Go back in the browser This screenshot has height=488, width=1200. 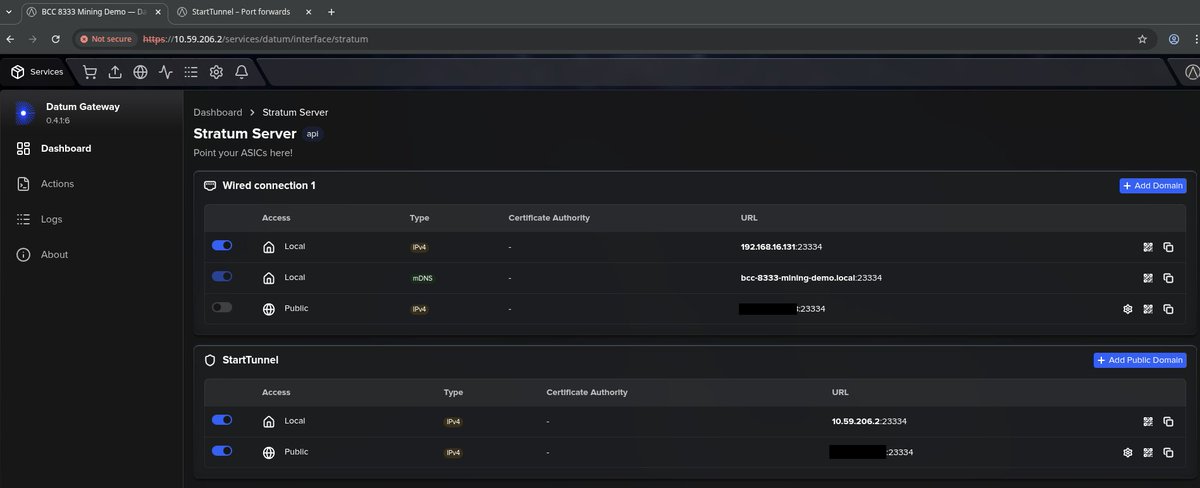[10, 39]
